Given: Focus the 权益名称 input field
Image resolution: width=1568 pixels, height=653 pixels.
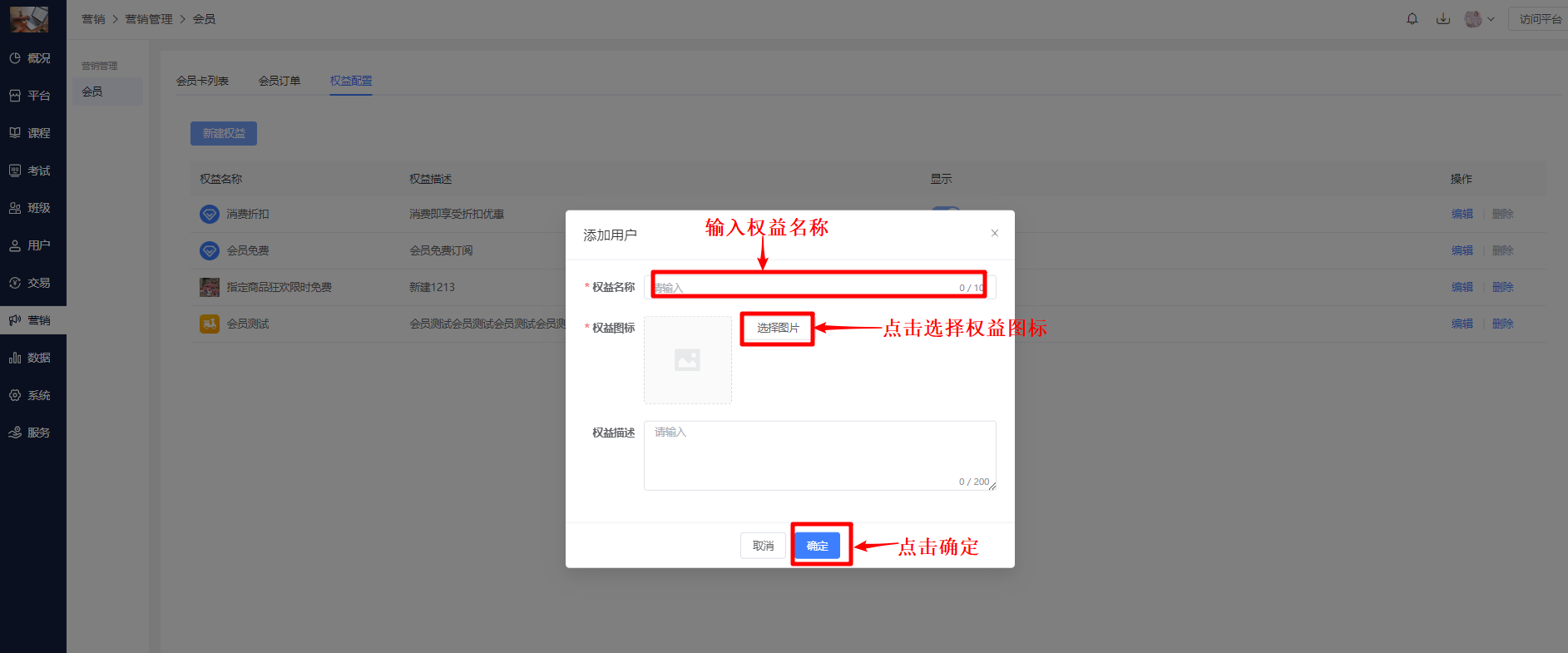Looking at the screenshot, I should 803,287.
